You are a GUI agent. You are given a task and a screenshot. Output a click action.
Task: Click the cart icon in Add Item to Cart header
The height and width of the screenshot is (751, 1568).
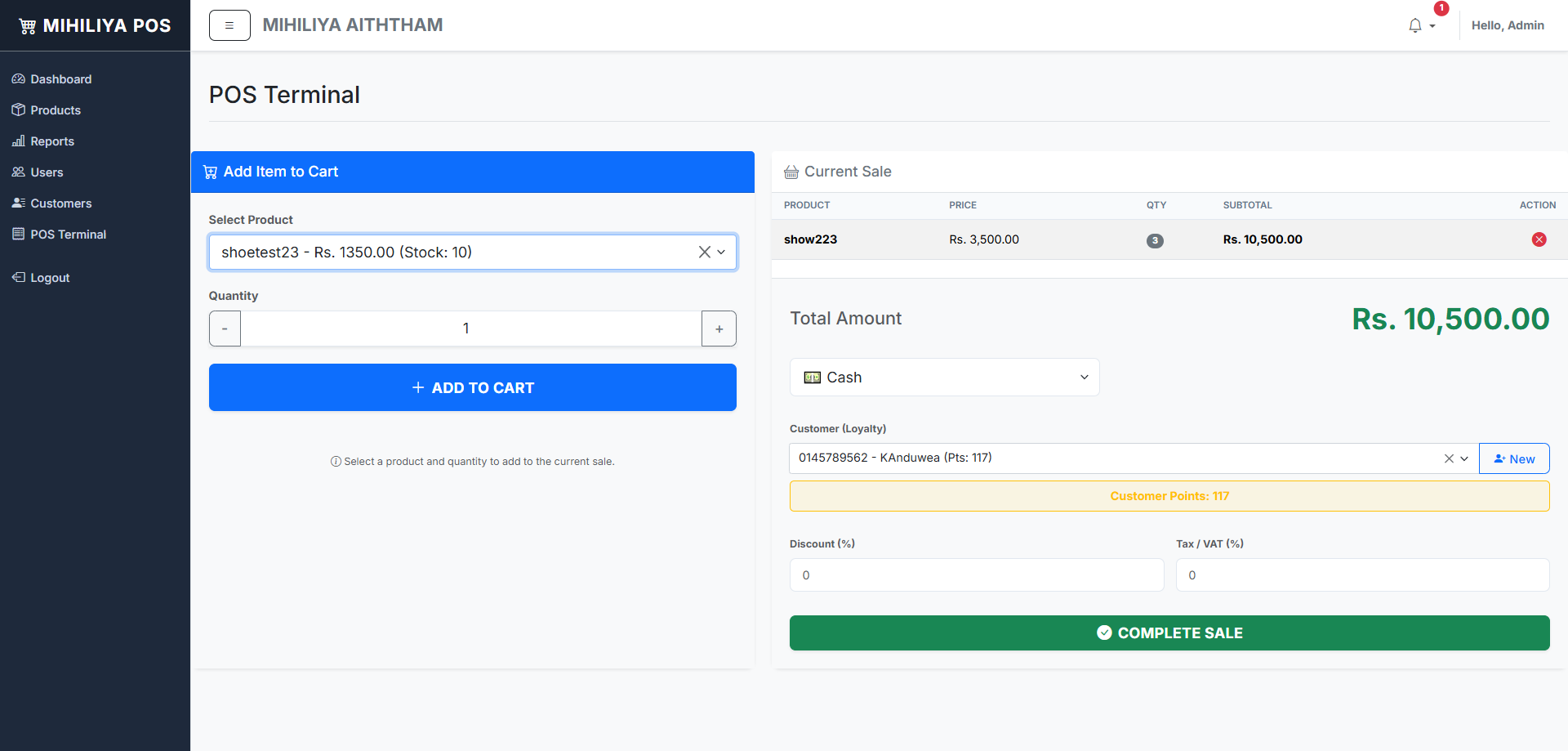[210, 172]
